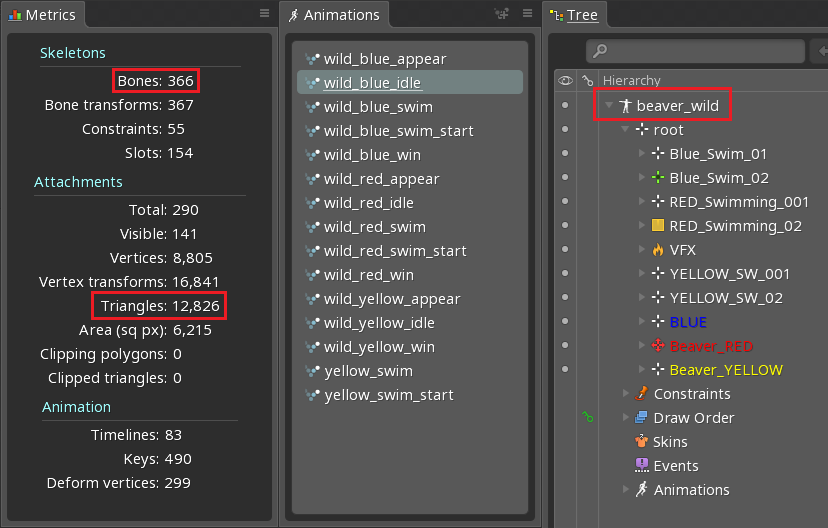Click the red bone icon of Beaver_RED
The image size is (828, 528).
657,346
